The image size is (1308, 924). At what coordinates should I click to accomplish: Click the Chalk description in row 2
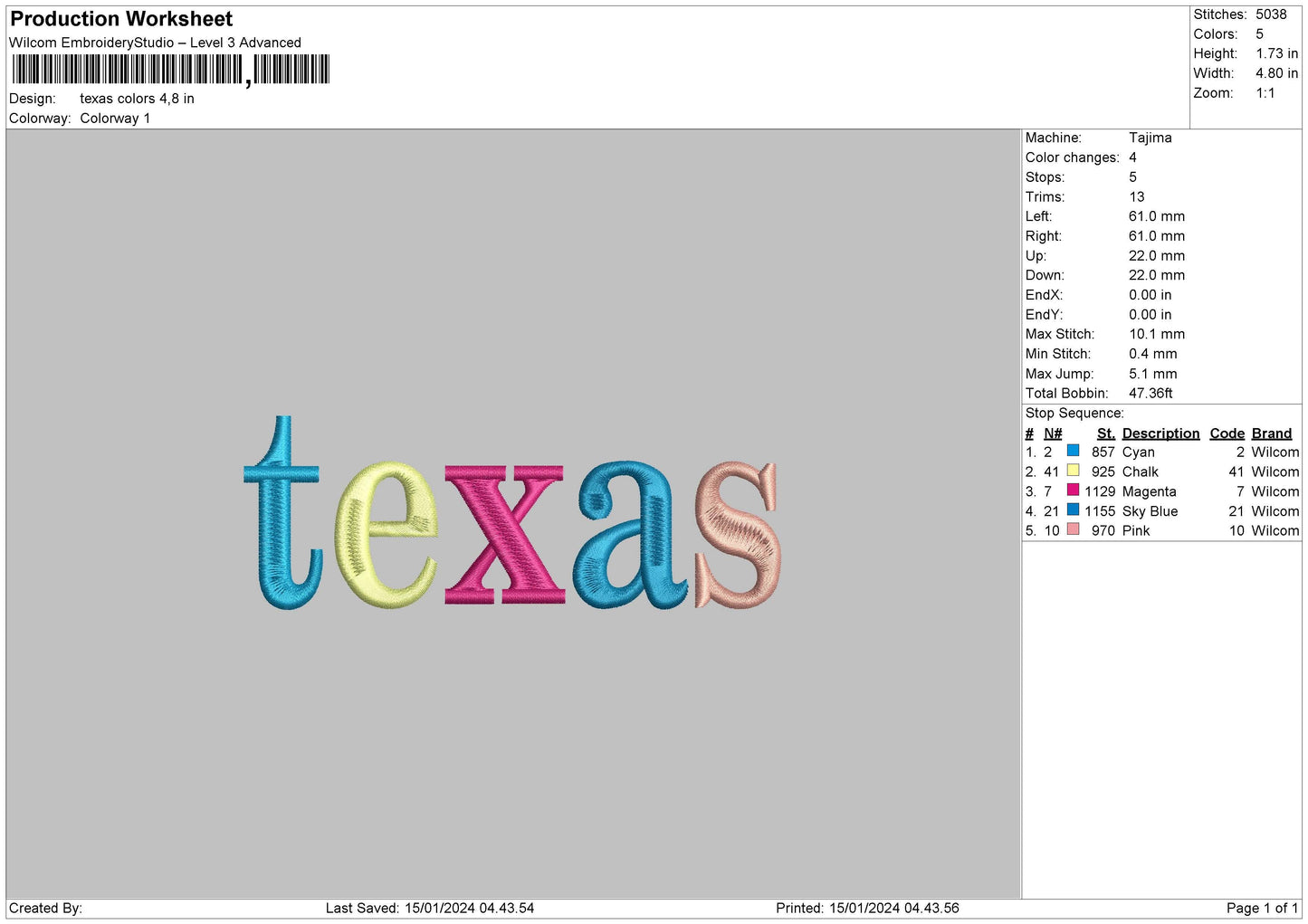[x=1141, y=472]
